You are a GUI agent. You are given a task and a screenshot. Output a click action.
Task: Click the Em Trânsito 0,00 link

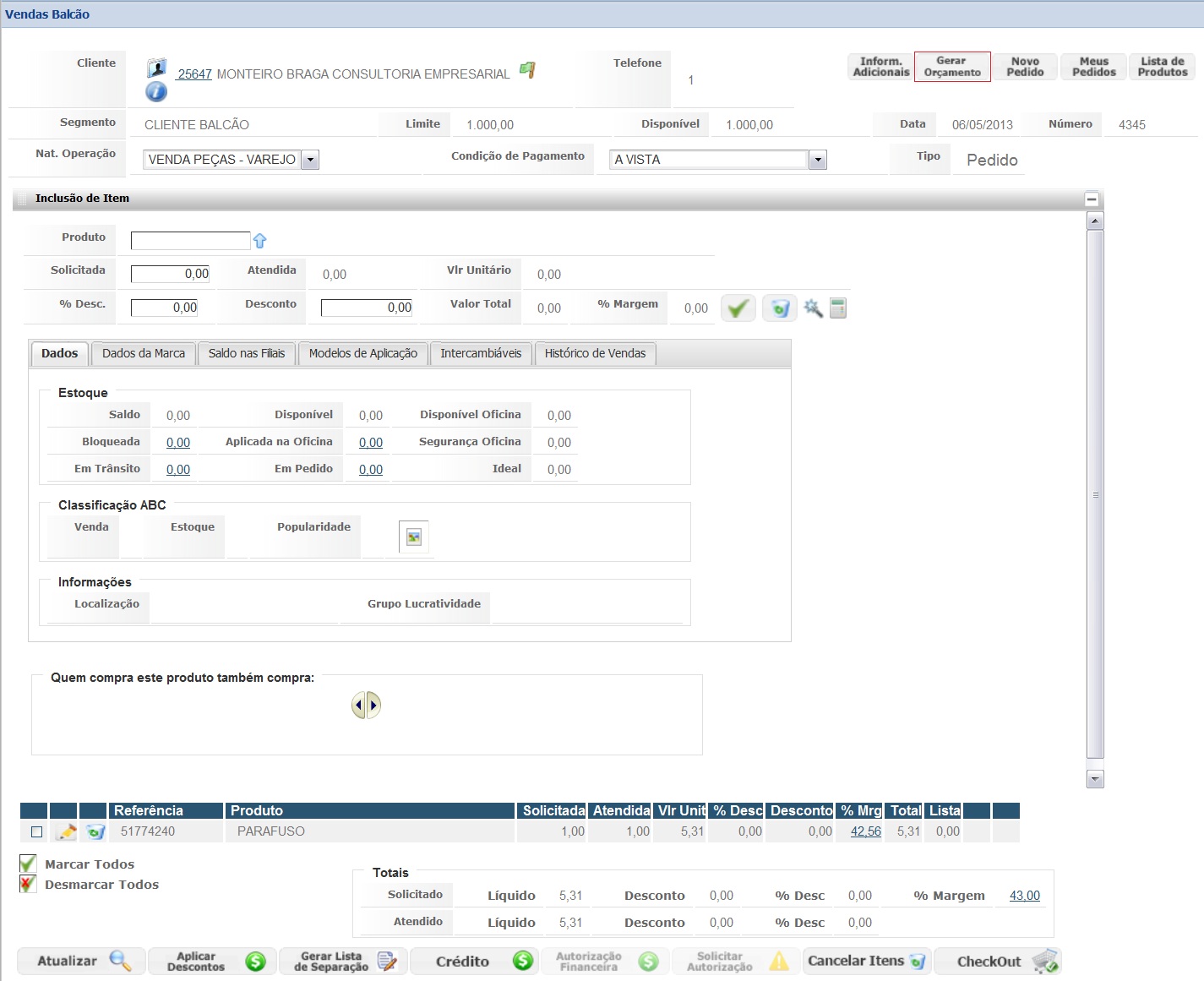pyautogui.click(x=178, y=470)
